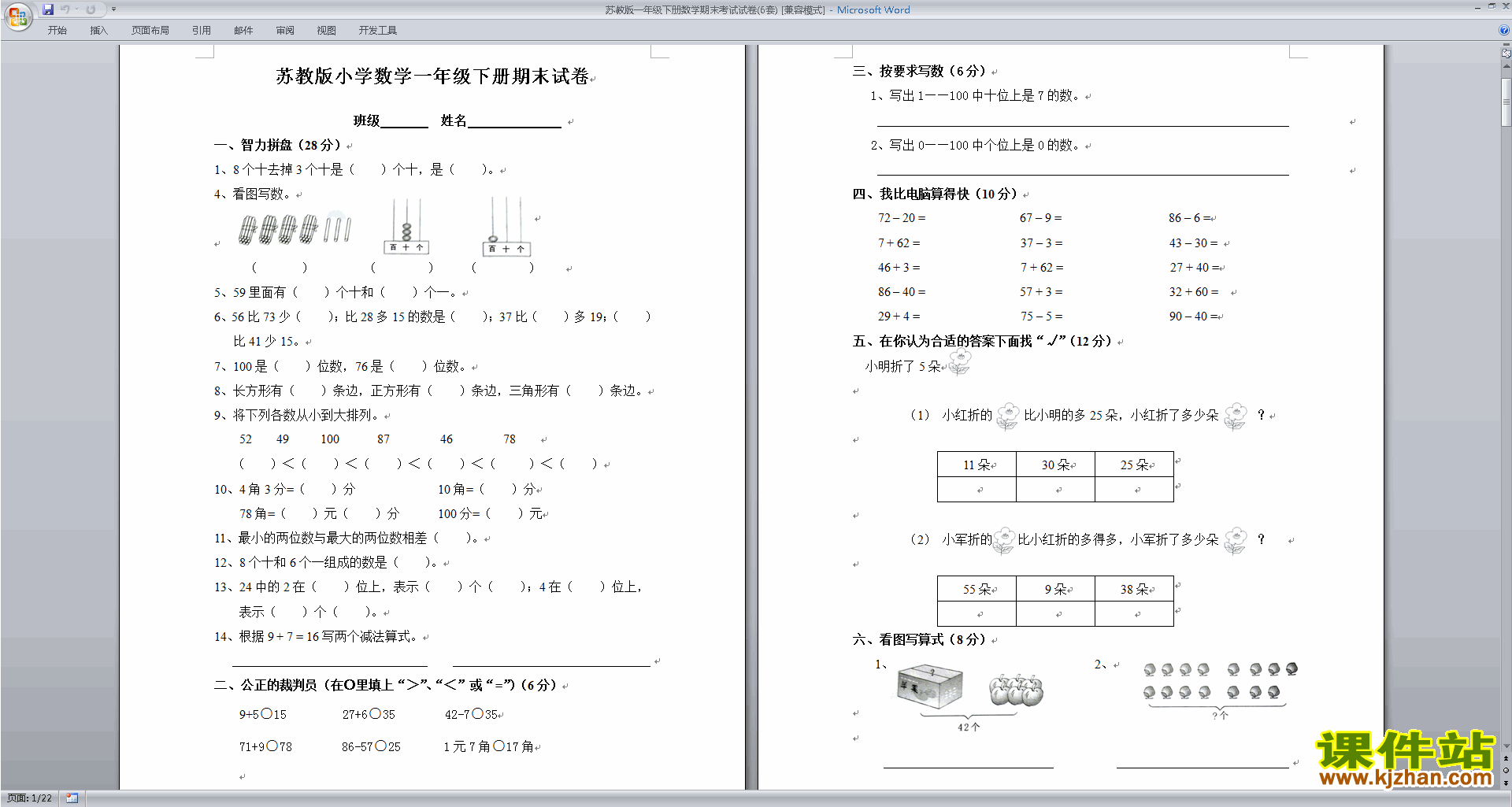1512x807 pixels.
Task: Click heading 三、按要求写数（6分）
Action: point(919,71)
